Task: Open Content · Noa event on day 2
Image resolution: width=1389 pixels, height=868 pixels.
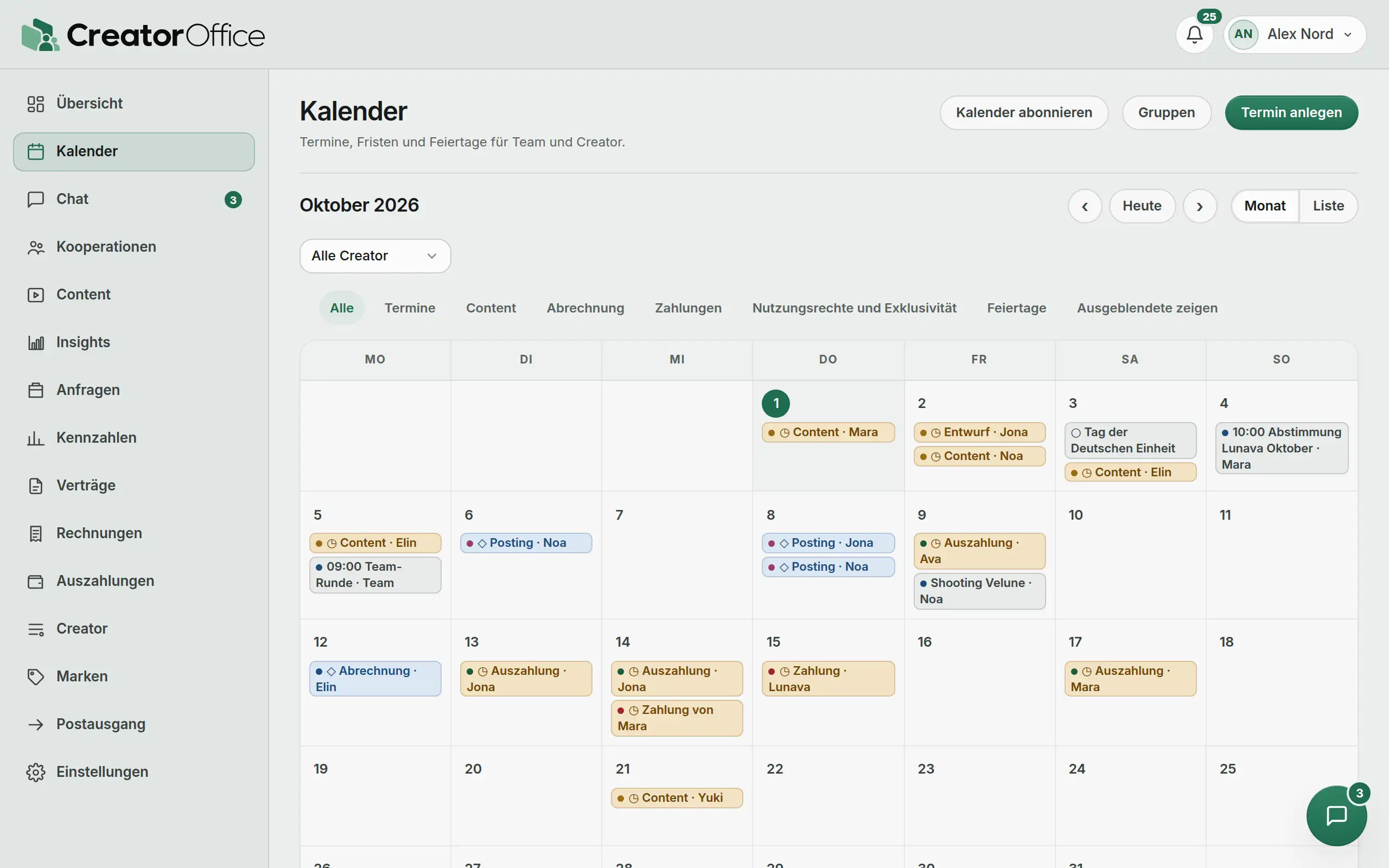Action: [979, 456]
